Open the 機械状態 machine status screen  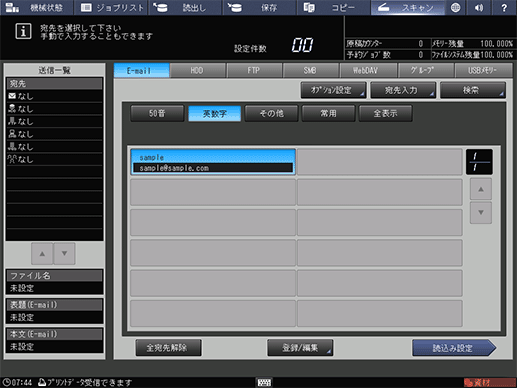(x=36, y=7)
